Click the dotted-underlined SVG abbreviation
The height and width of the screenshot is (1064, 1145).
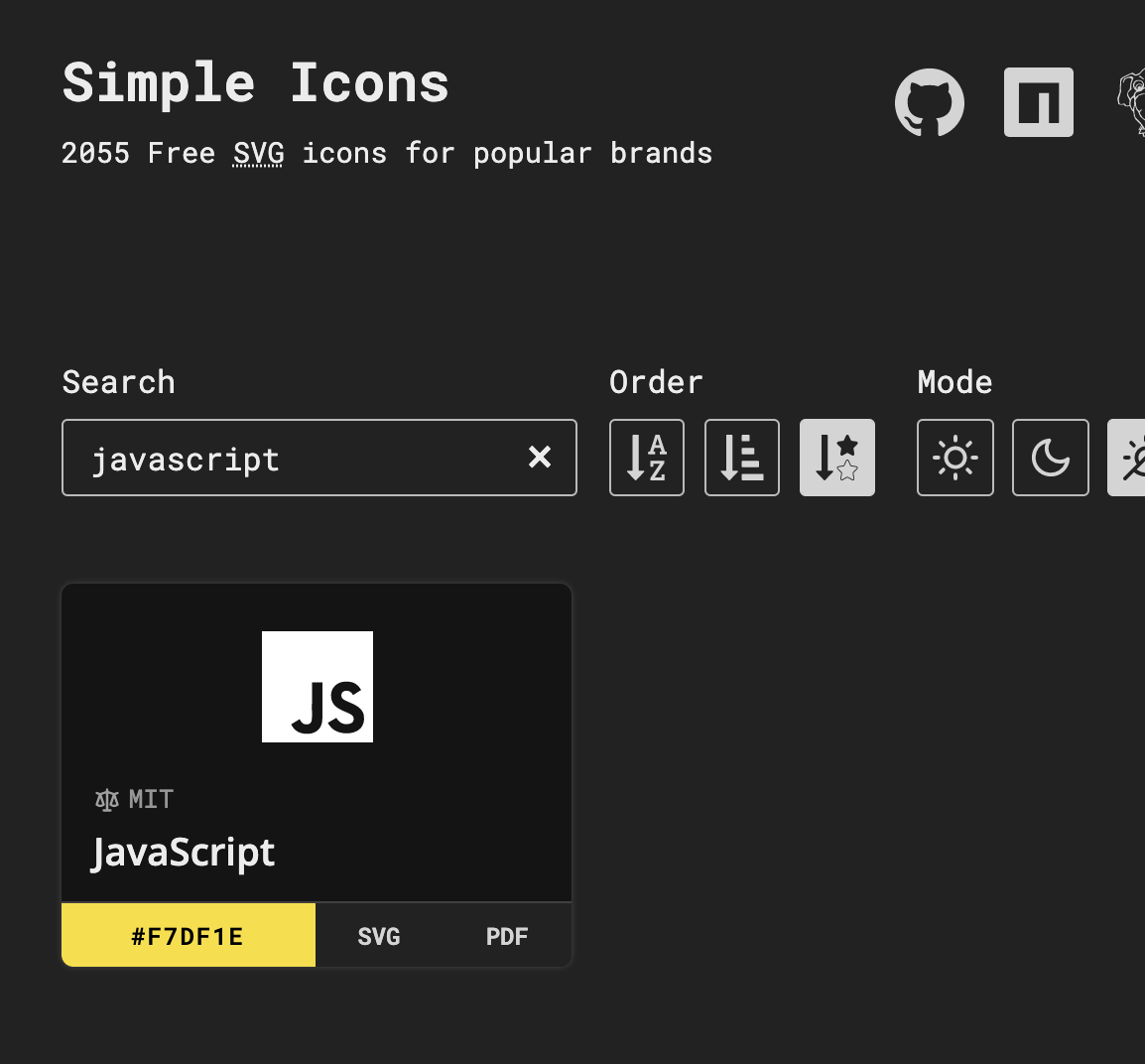point(259,154)
